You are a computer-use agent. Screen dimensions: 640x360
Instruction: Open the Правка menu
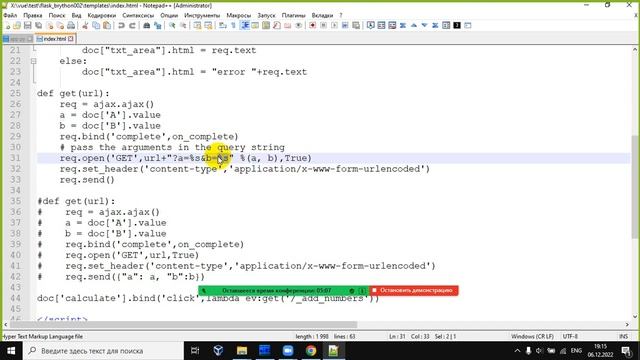[x=33, y=15]
